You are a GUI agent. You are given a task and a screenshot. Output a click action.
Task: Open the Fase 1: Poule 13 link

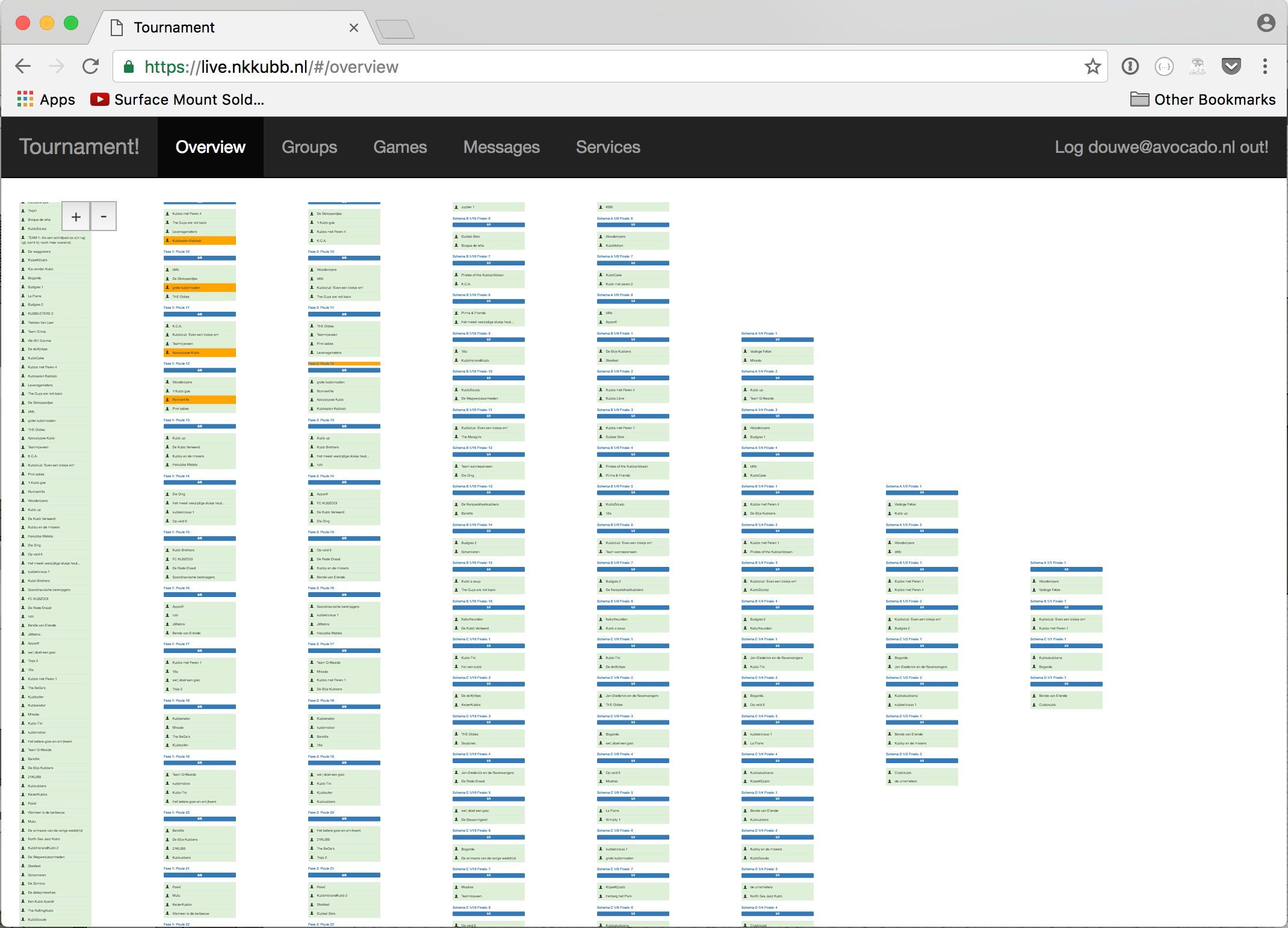pyautogui.click(x=176, y=420)
